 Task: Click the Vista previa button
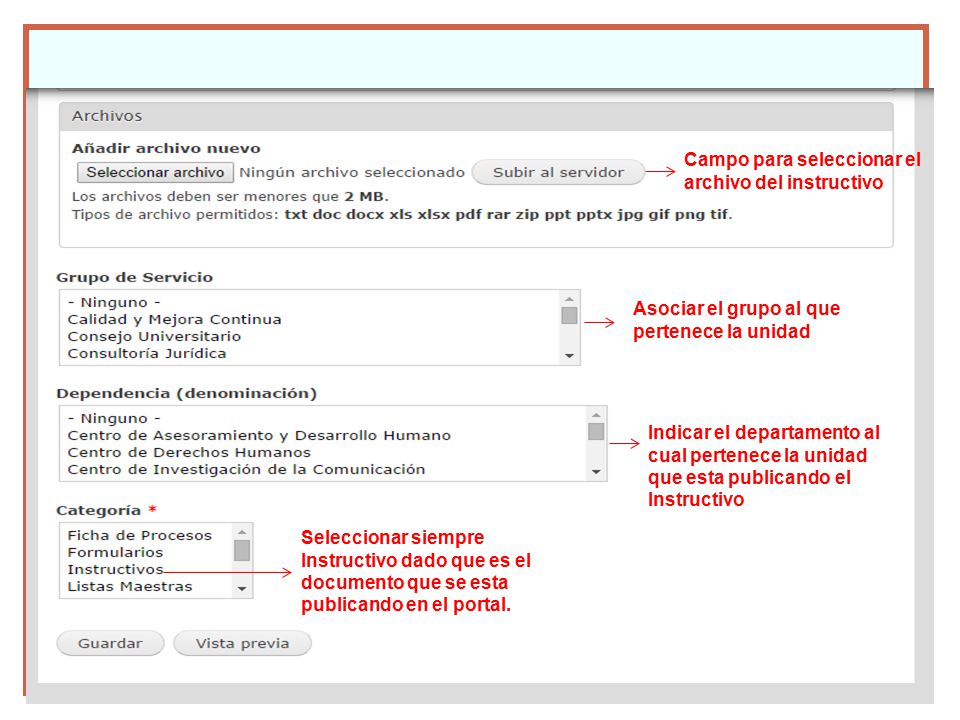(242, 643)
